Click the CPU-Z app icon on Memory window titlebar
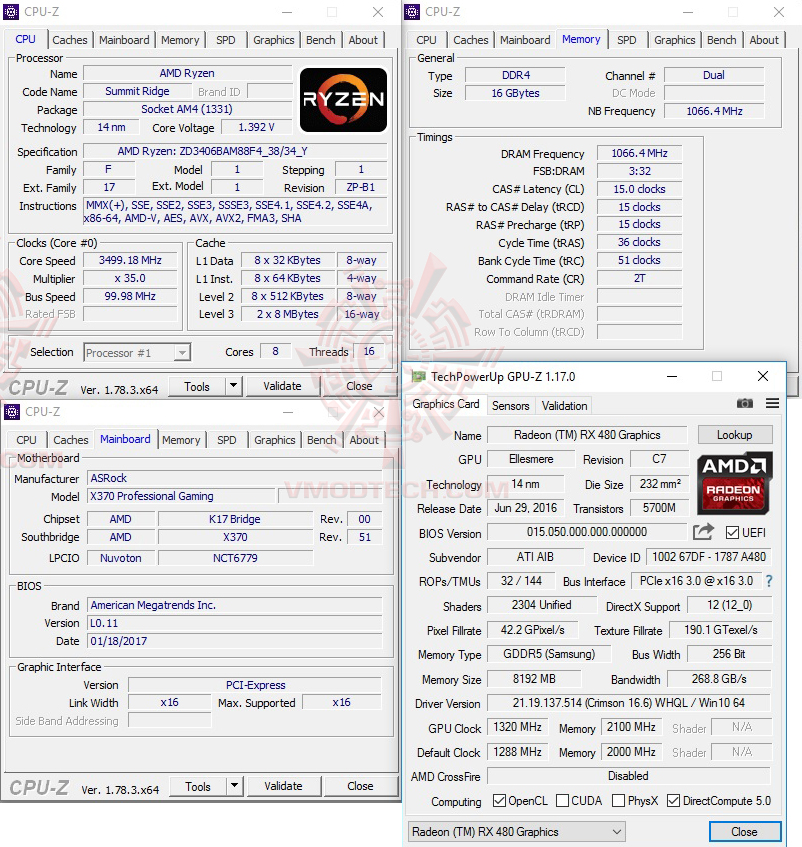The width and height of the screenshot is (802, 847). pos(410,11)
